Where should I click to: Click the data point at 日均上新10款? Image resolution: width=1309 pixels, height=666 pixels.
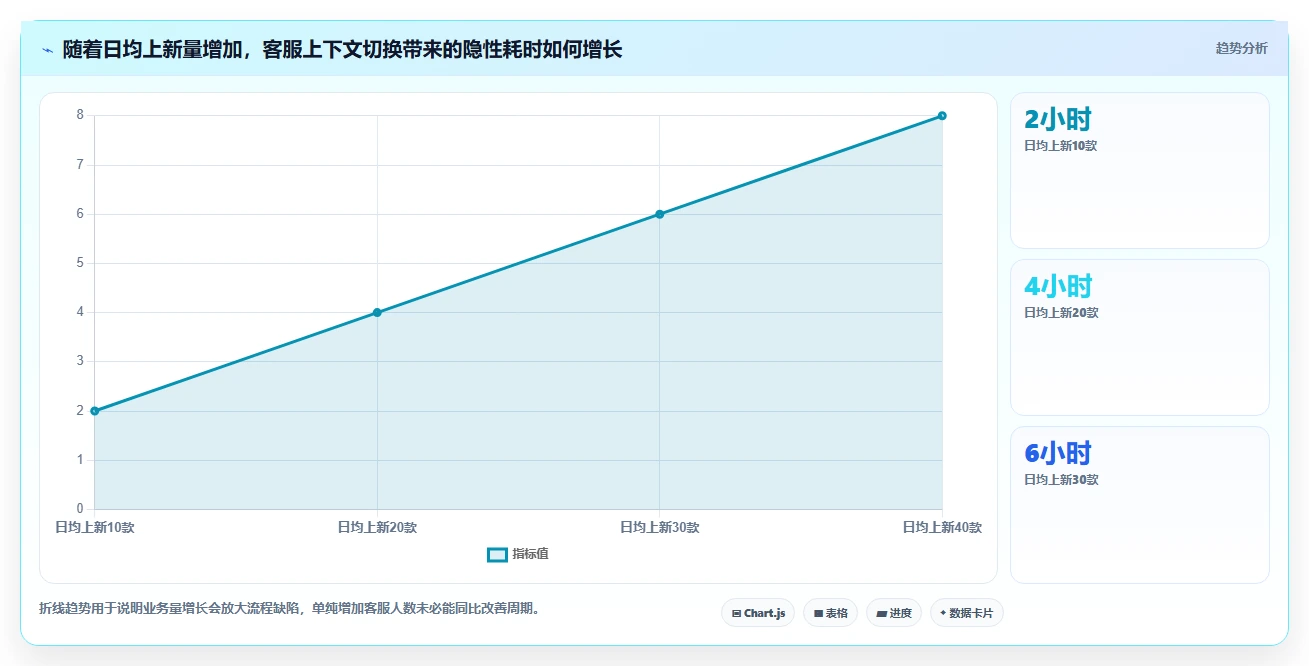click(x=95, y=411)
